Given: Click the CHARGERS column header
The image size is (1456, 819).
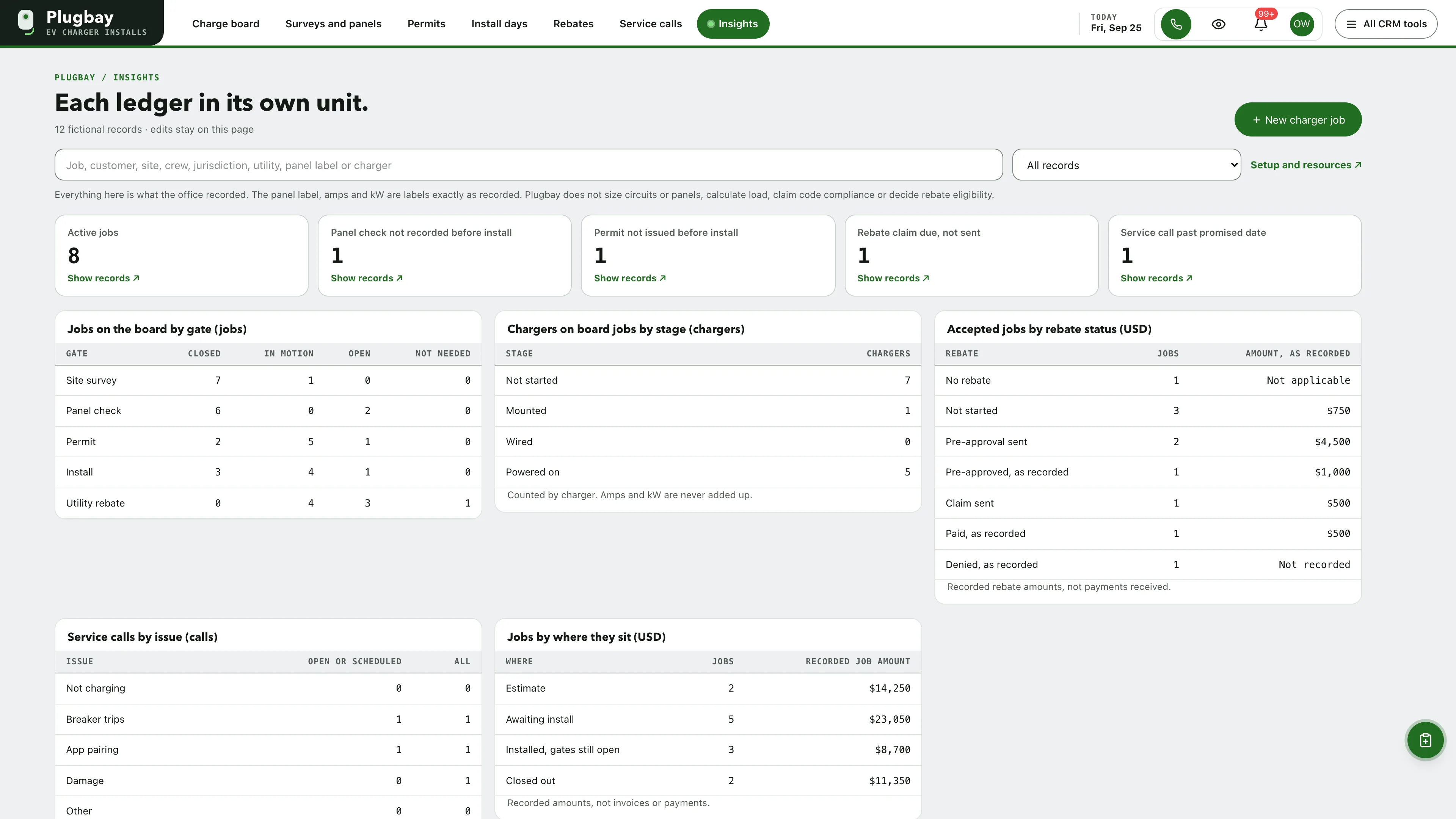Looking at the screenshot, I should 888,353.
